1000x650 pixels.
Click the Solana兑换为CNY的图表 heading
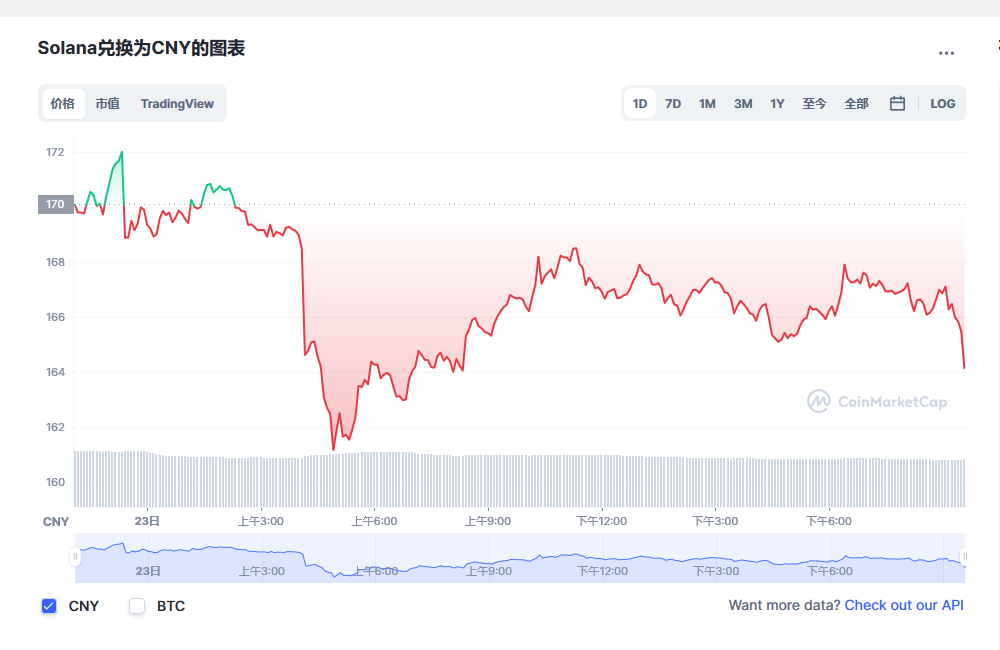tap(141, 48)
